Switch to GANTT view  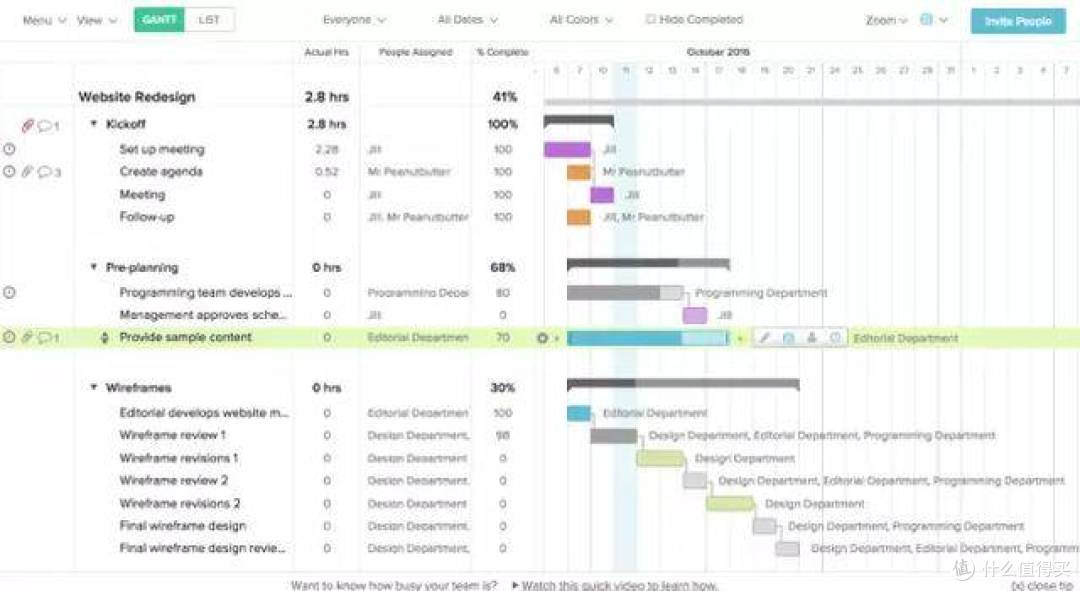pos(159,19)
